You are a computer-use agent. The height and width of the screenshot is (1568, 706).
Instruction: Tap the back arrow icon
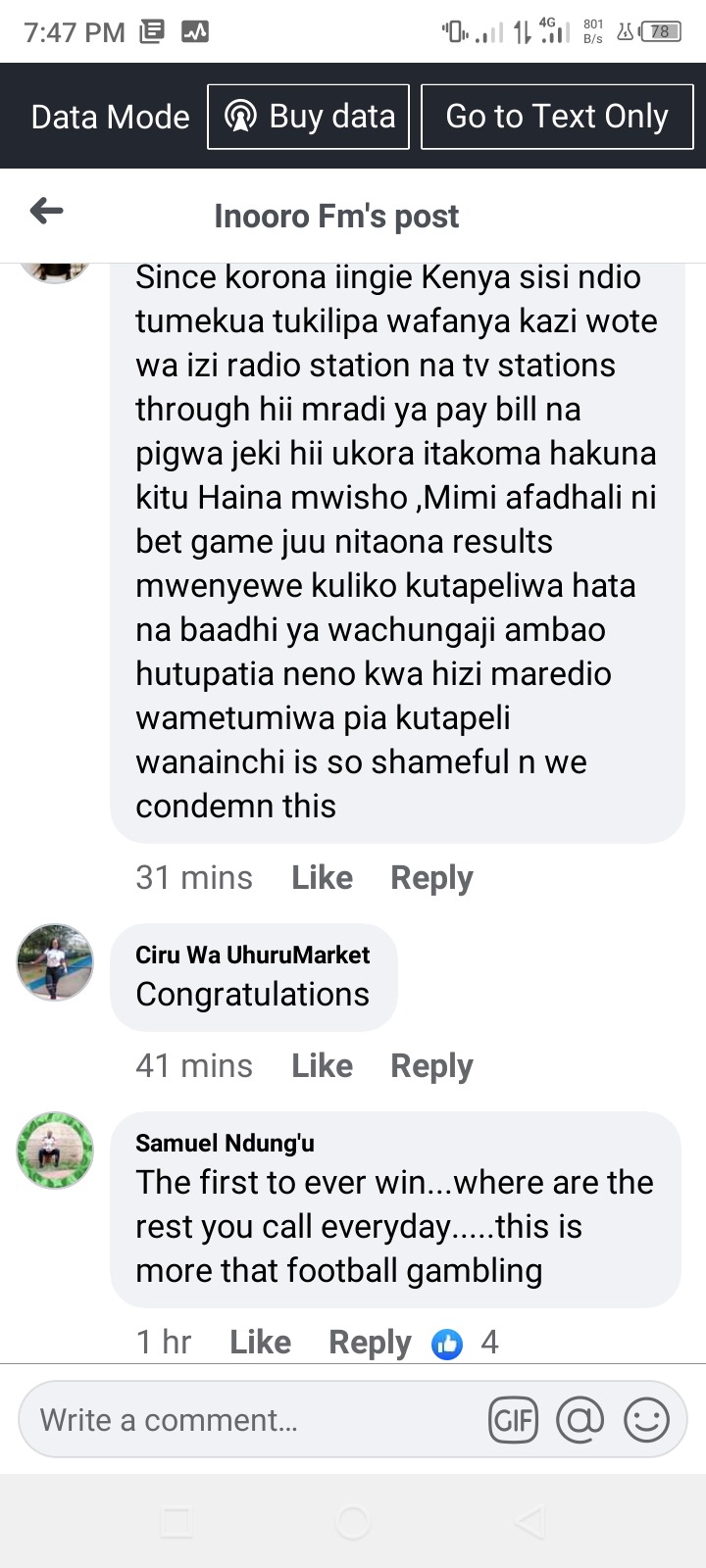tap(46, 211)
